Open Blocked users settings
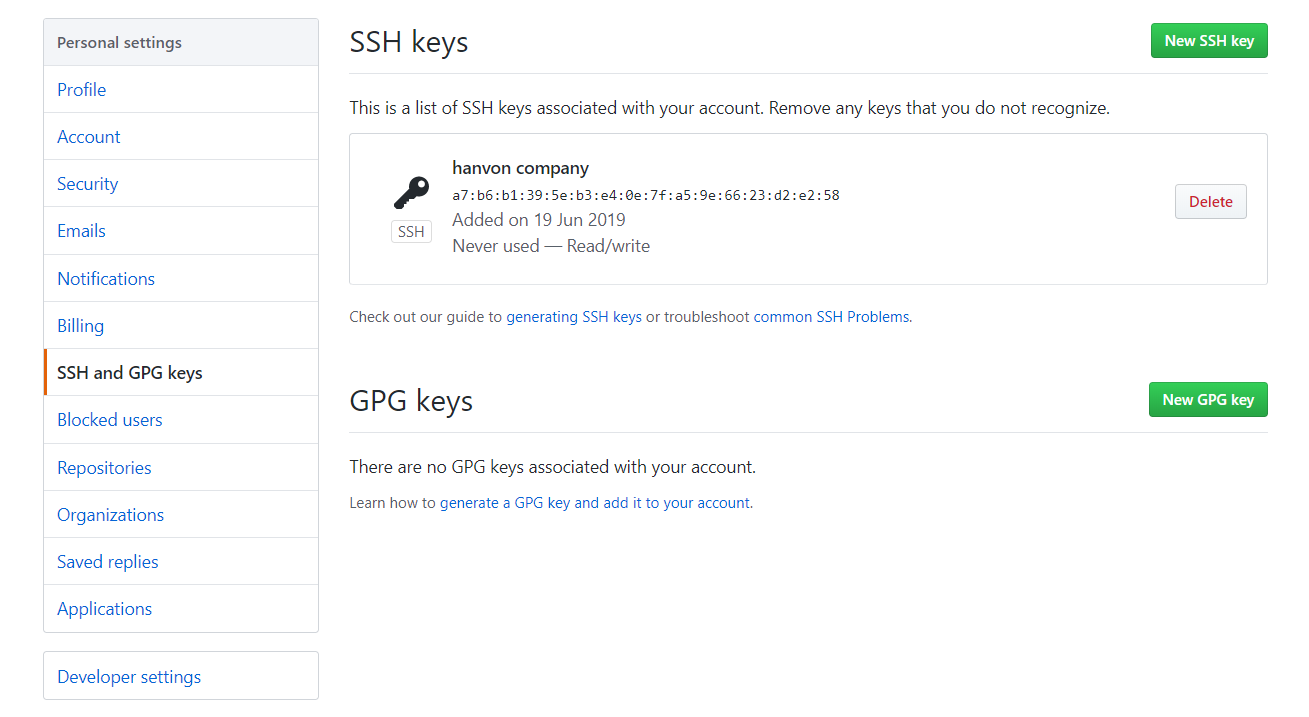The width and height of the screenshot is (1309, 717). pyautogui.click(x=110, y=420)
